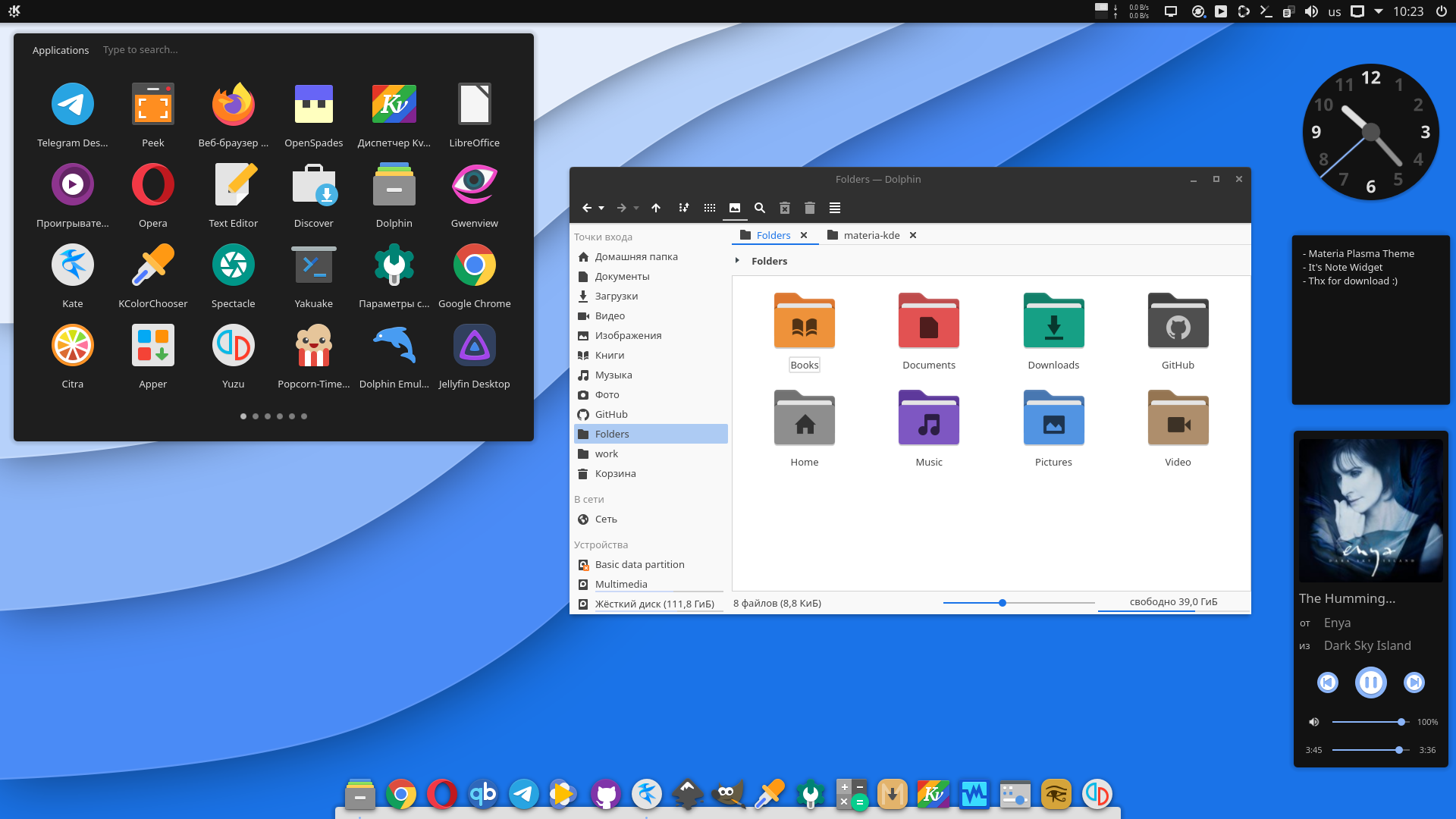Open the KDE application launcher in the panel
The width and height of the screenshot is (1456, 819).
point(14,11)
